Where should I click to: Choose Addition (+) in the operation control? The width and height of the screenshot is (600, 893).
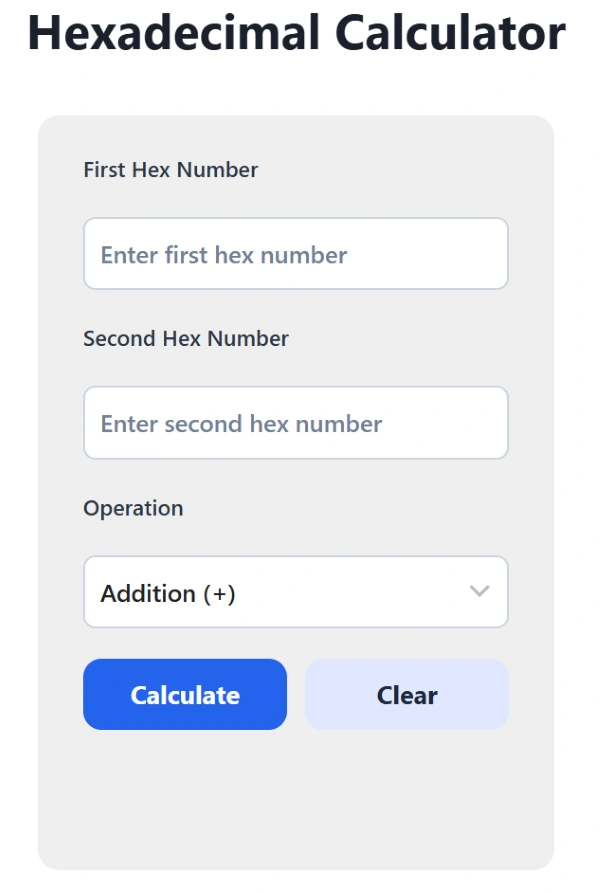(295, 592)
